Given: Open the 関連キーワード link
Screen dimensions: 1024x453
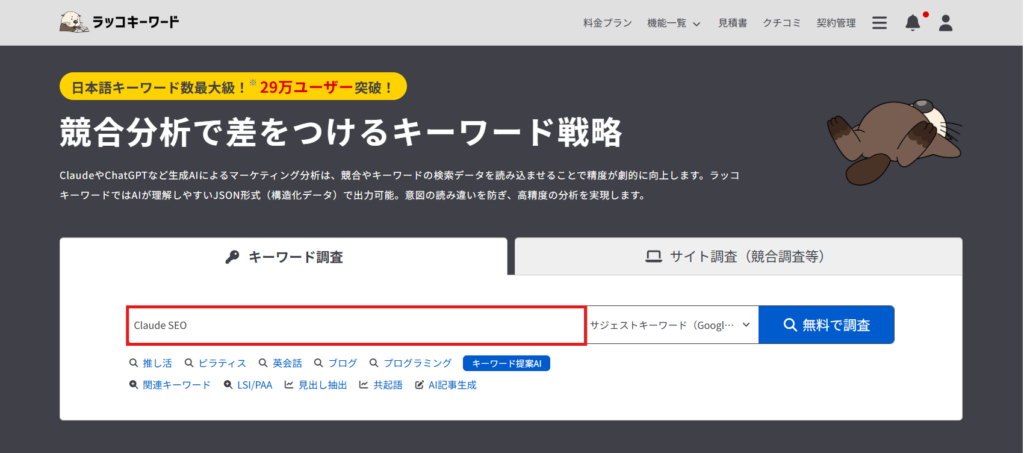Looking at the screenshot, I should click(x=170, y=385).
